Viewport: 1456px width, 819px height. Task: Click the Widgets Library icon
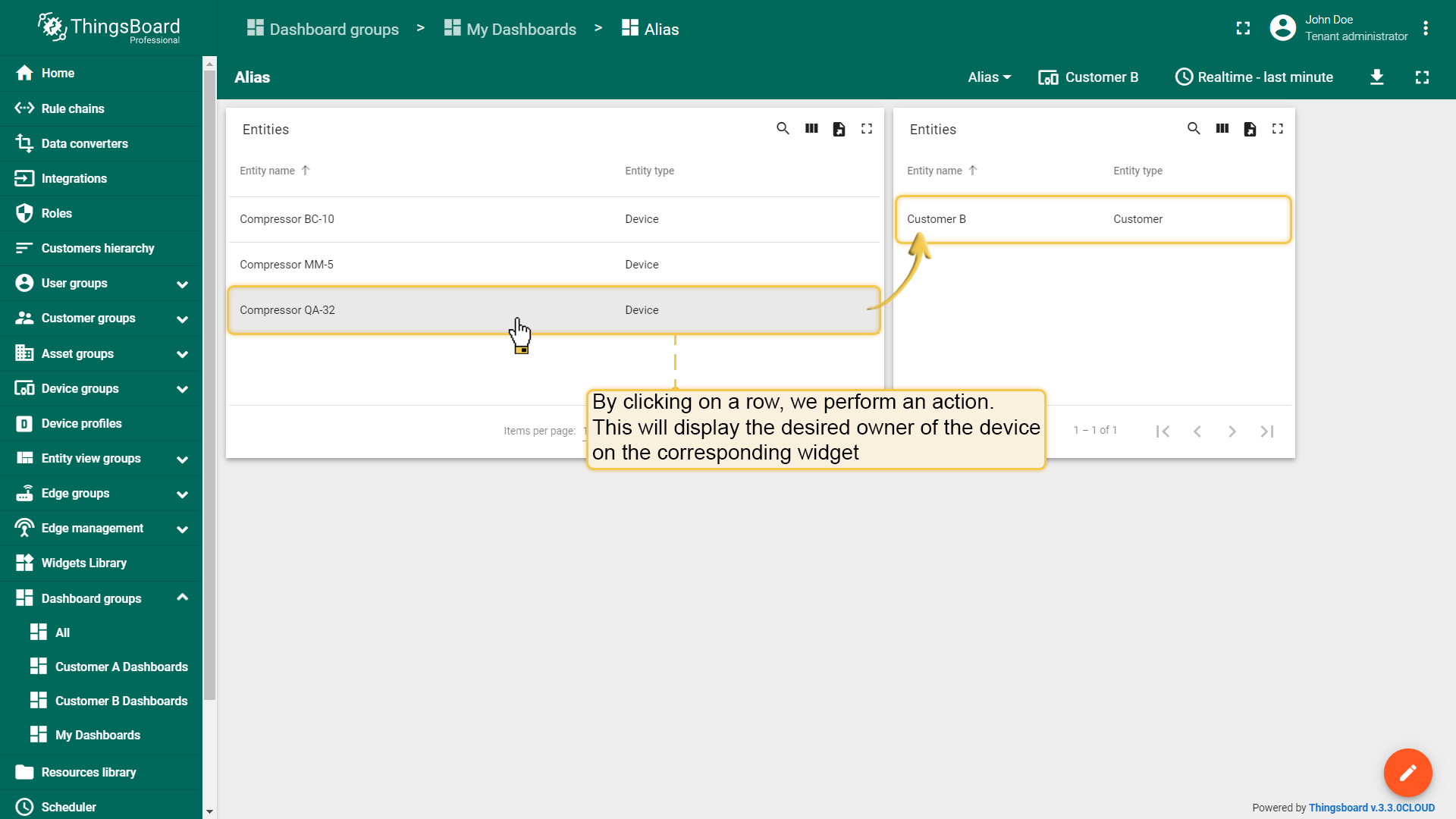pos(24,563)
